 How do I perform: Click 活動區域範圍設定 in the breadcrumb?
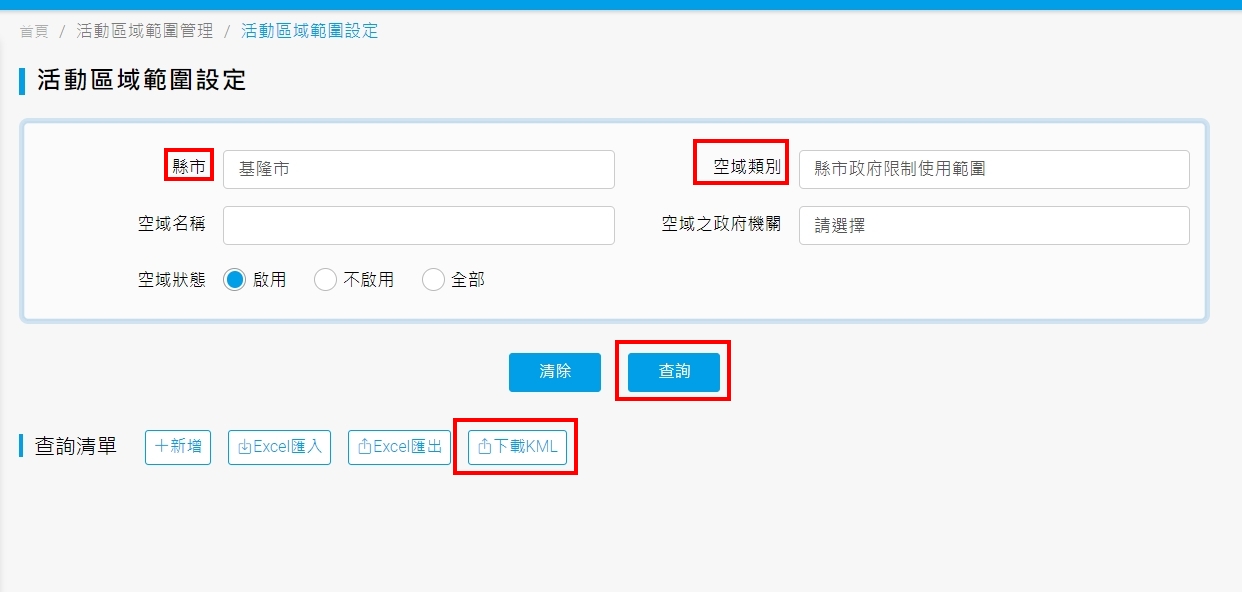tap(309, 31)
